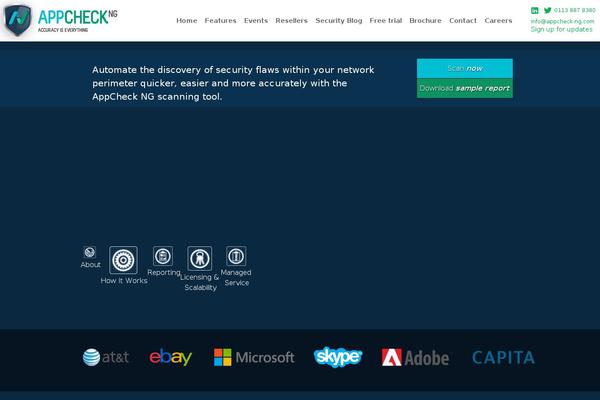Click the About label
The image size is (600, 400).
91,264
